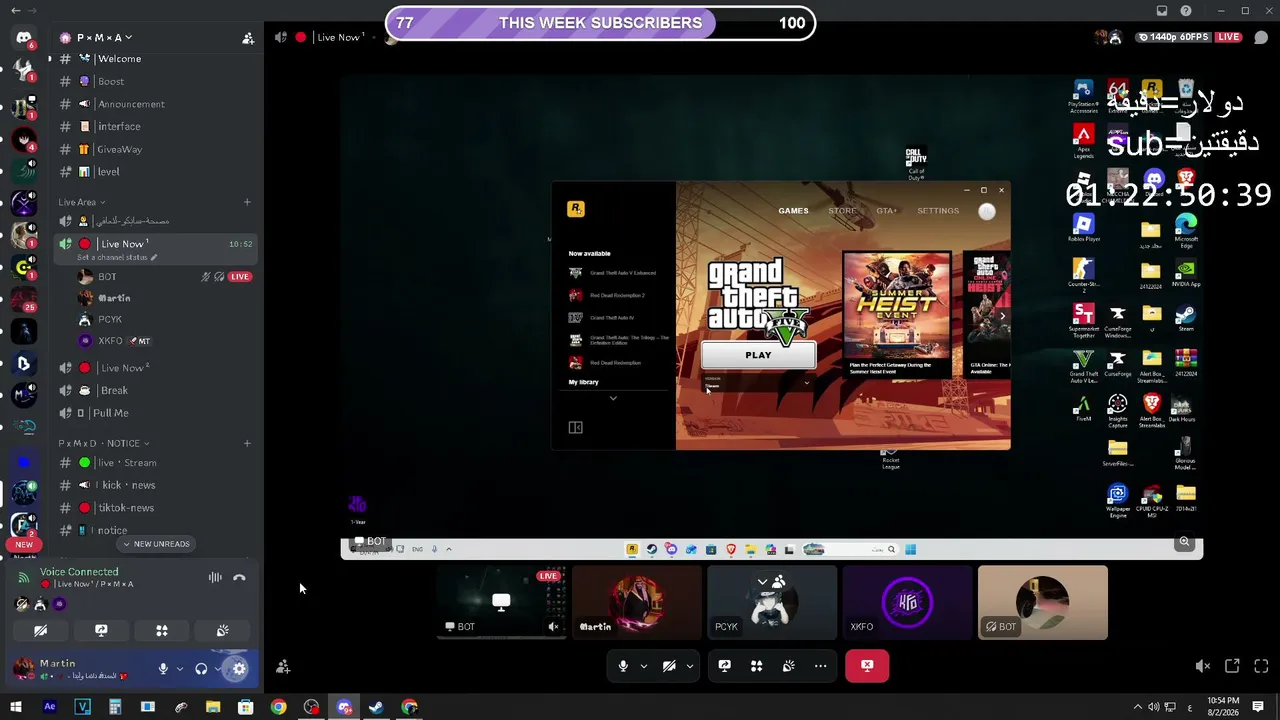Viewport: 1280px width, 720px height.
Task: Open voice noise suppression settings
Action: (215, 577)
